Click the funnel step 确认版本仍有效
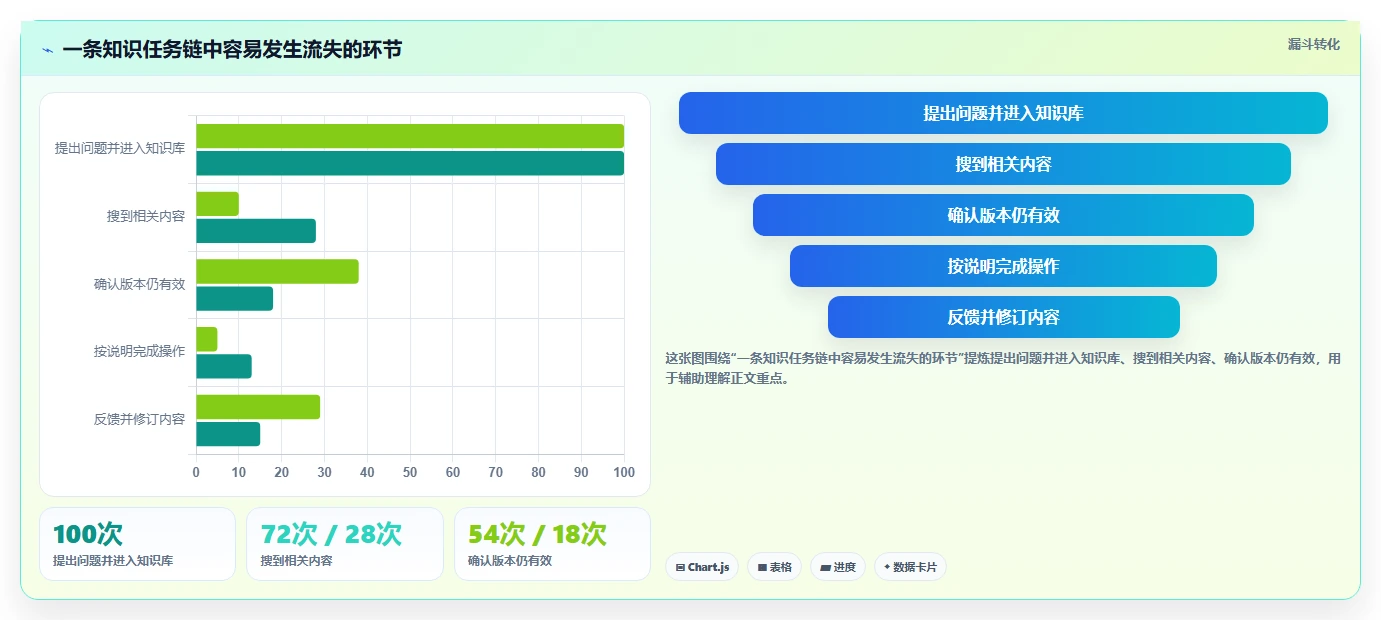1381x620 pixels. (x=1003, y=215)
